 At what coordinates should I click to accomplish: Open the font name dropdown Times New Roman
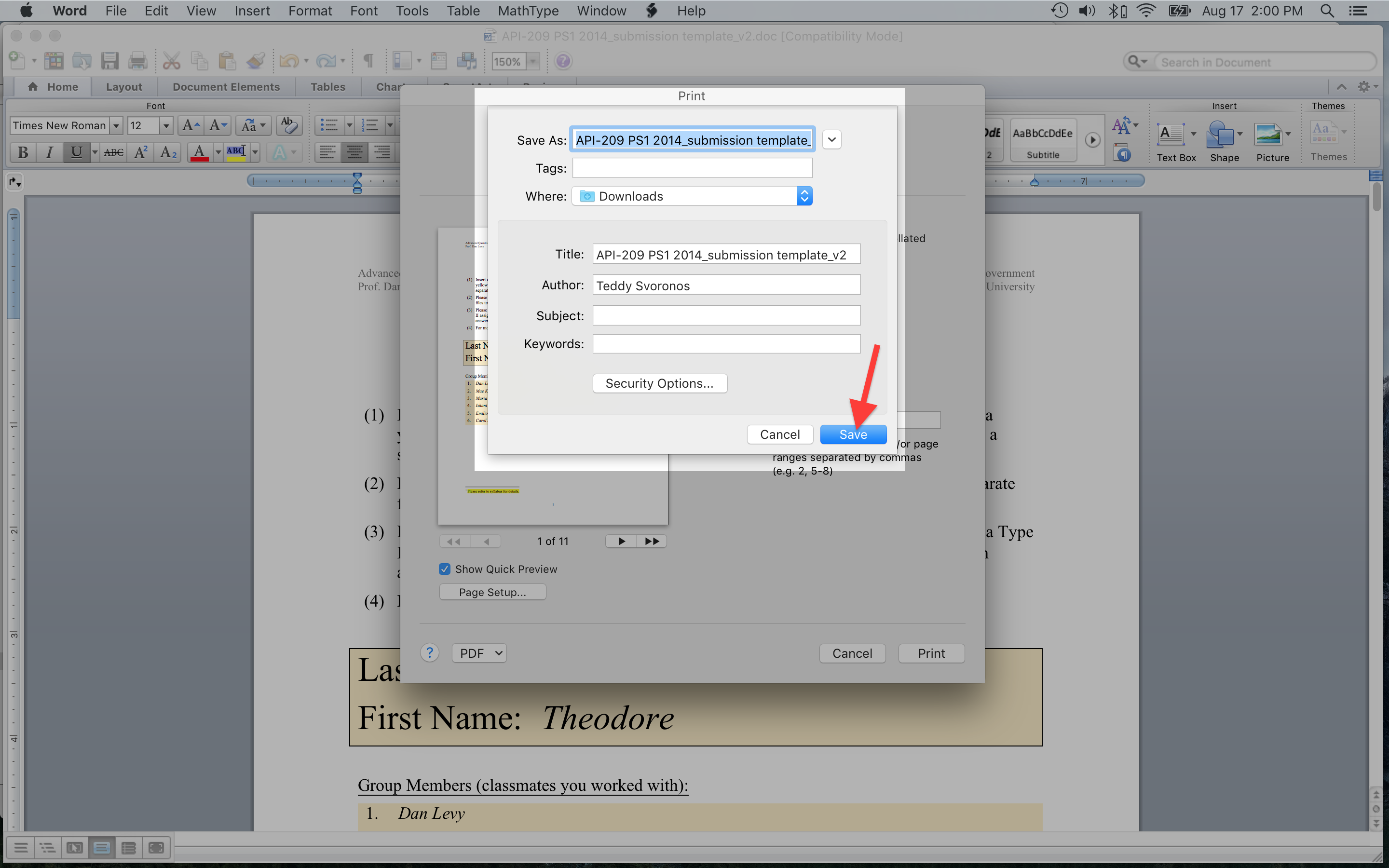[x=116, y=126]
